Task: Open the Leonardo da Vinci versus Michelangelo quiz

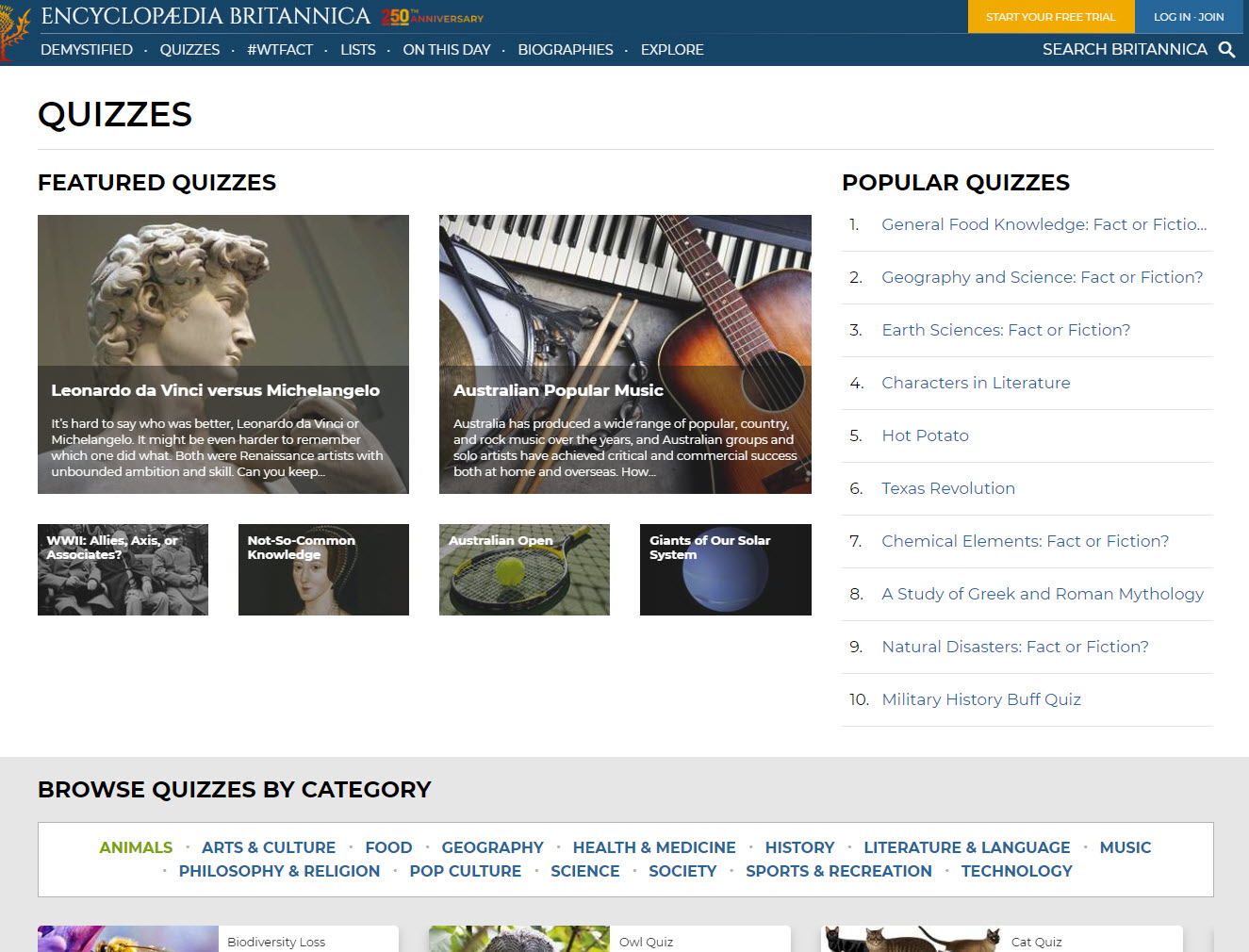Action: [x=223, y=354]
